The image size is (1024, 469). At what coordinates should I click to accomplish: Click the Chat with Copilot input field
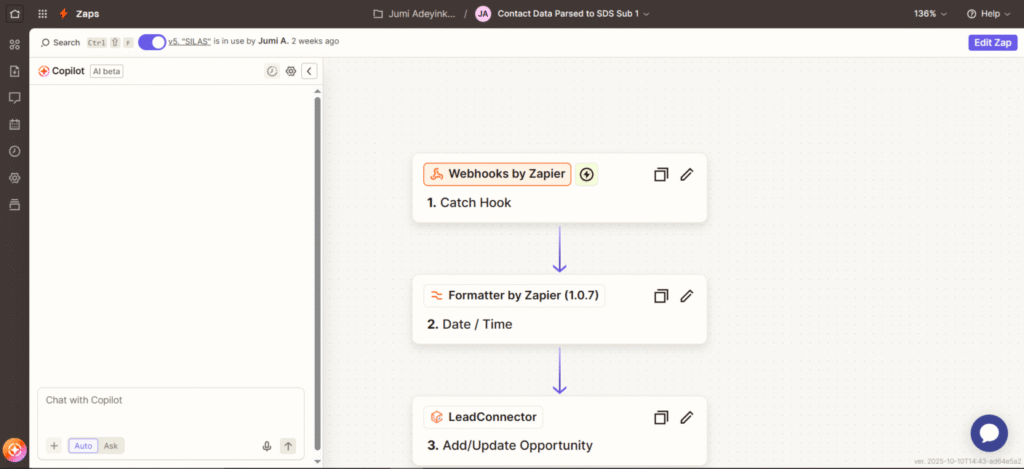171,410
